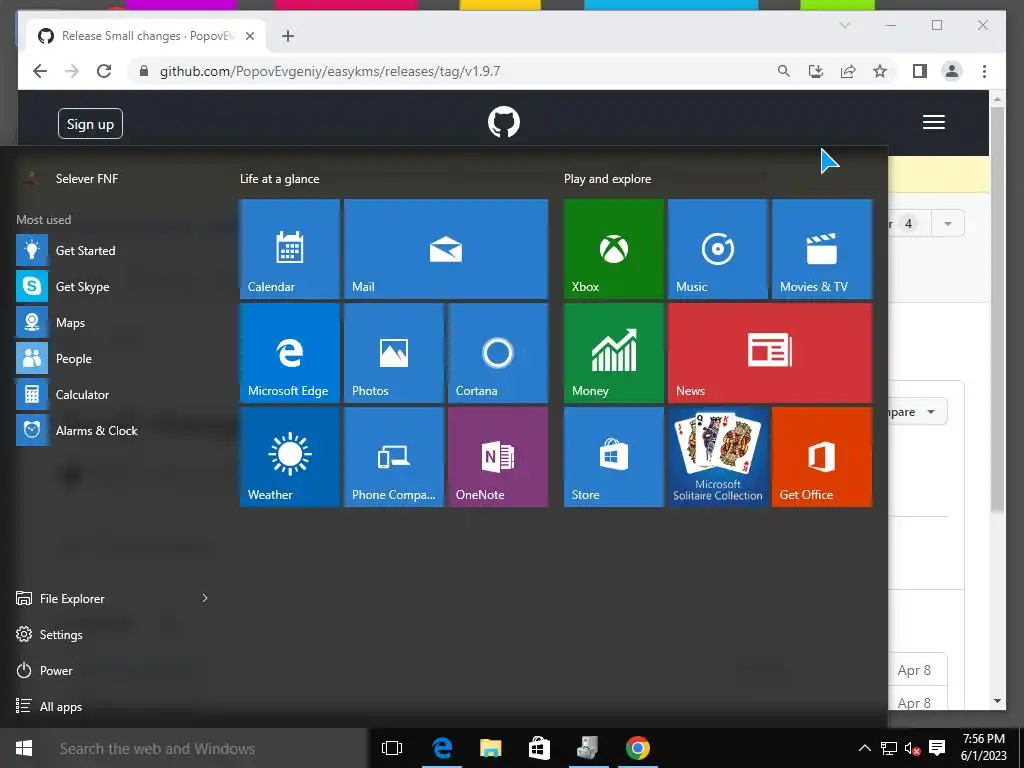Open File Explorer from the taskbar
Viewport: 1024px width, 768px height.
490,748
